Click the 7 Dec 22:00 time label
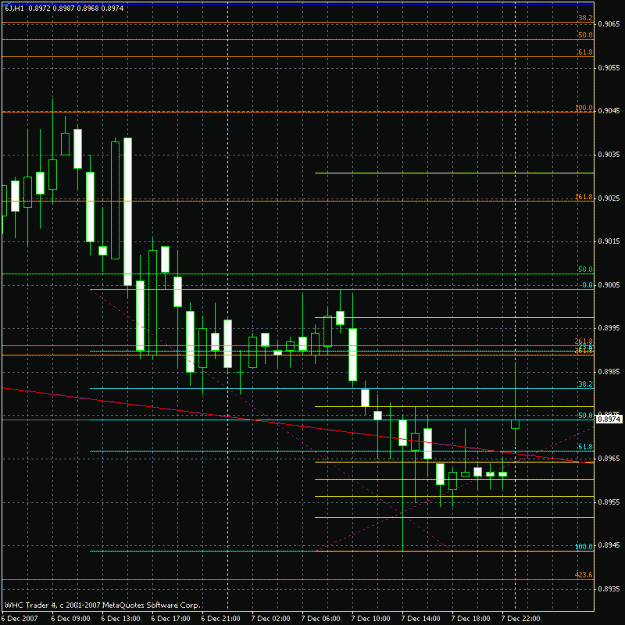625x625 pixels. click(521, 618)
